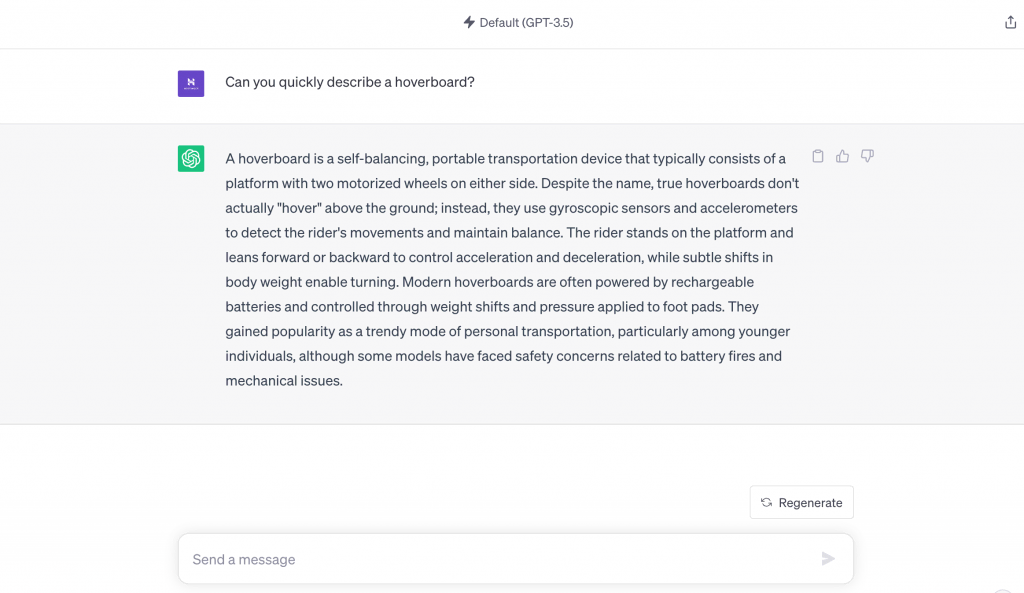Open sharing options via the upload arrow icon
The image size is (1024, 593).
coord(1011,20)
